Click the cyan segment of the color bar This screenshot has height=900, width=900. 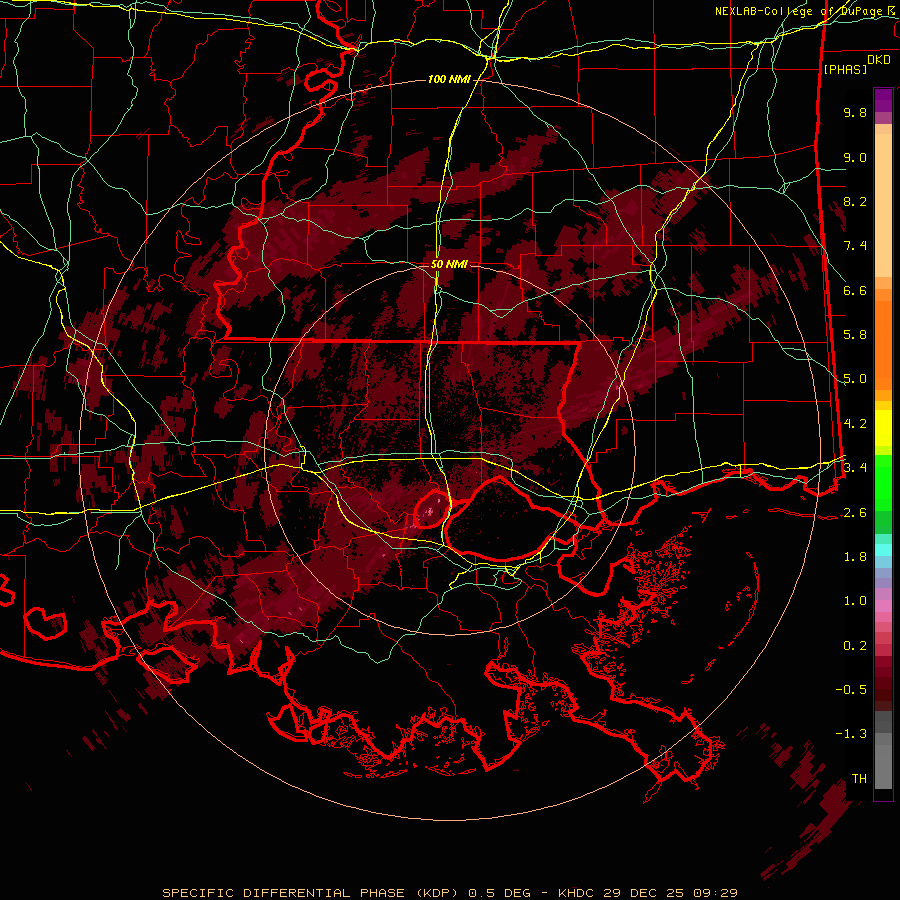click(x=883, y=550)
